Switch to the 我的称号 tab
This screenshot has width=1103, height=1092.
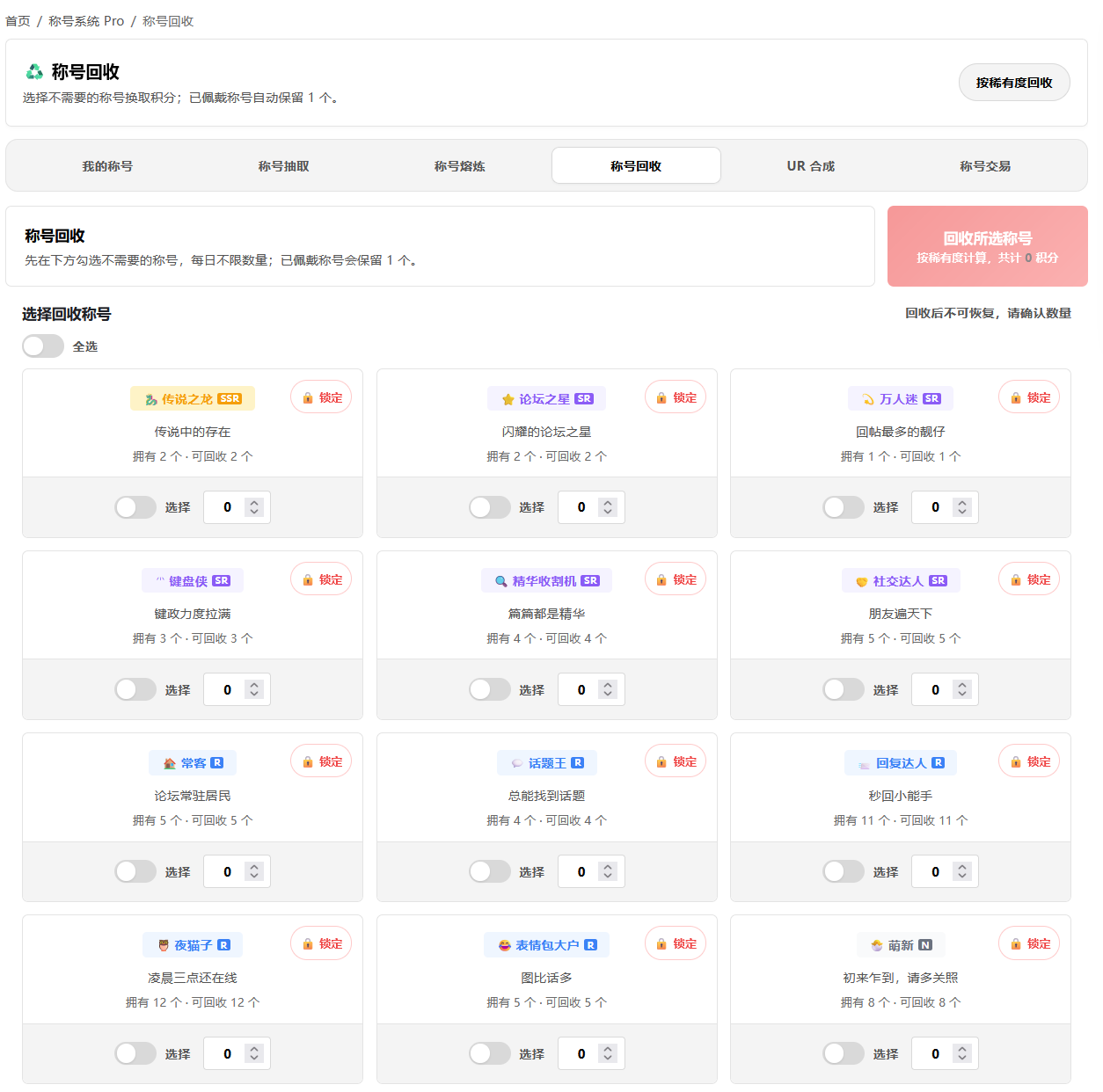pos(107,165)
